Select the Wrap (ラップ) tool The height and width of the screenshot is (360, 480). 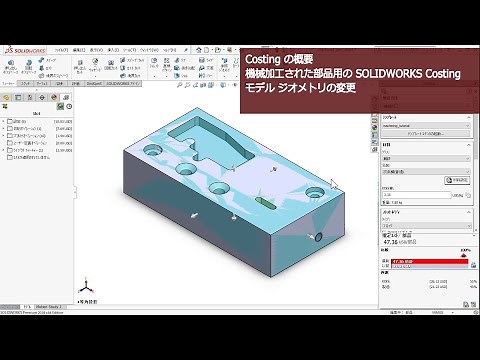tap(206, 60)
